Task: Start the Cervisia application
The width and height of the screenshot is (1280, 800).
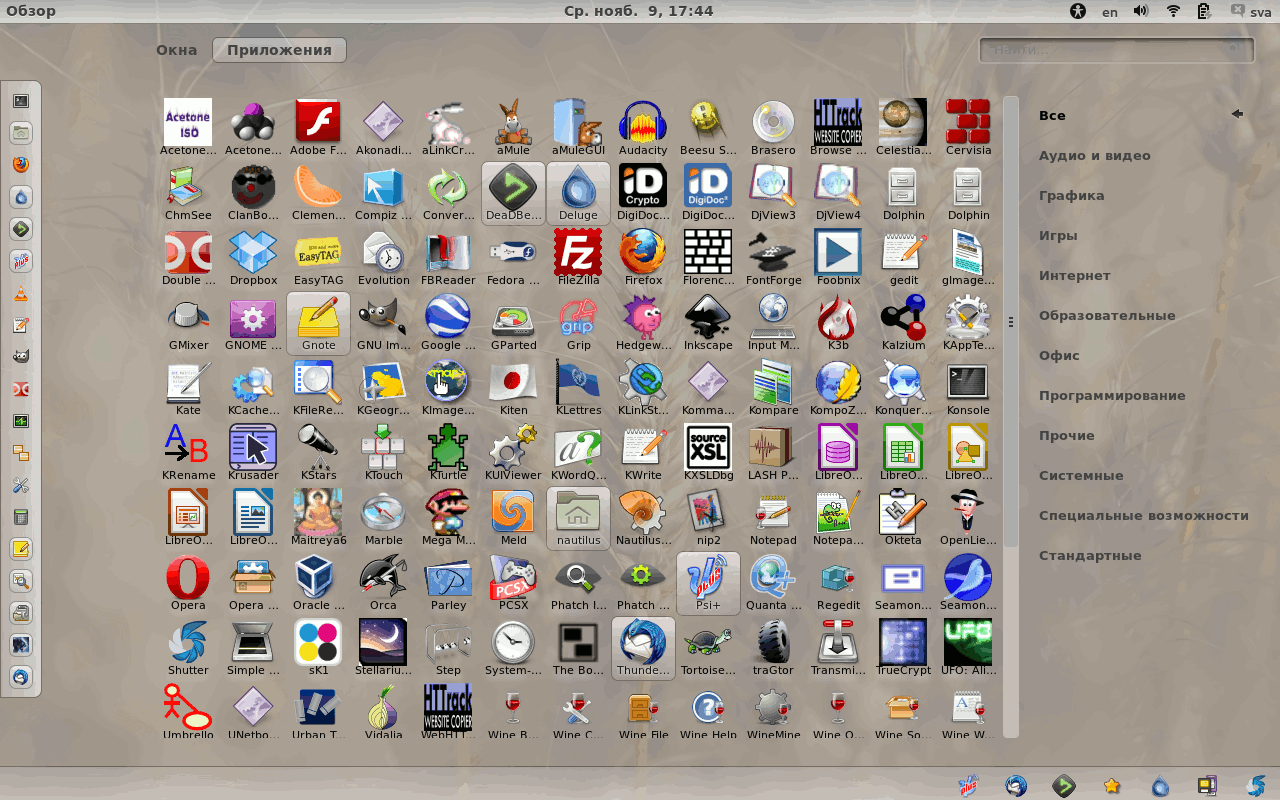Action: click(x=968, y=128)
